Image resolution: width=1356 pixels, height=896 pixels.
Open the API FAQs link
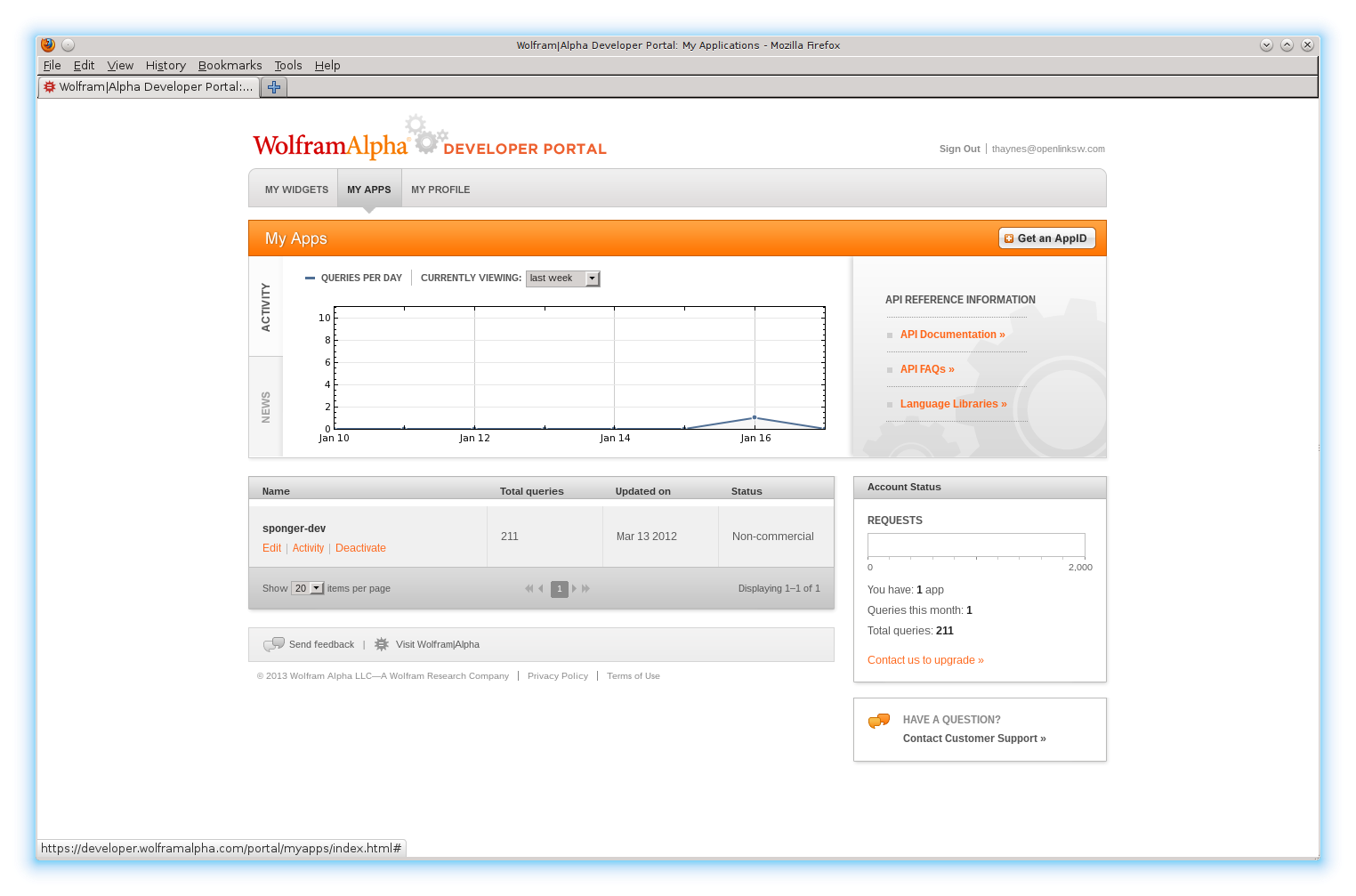pyautogui.click(x=927, y=369)
